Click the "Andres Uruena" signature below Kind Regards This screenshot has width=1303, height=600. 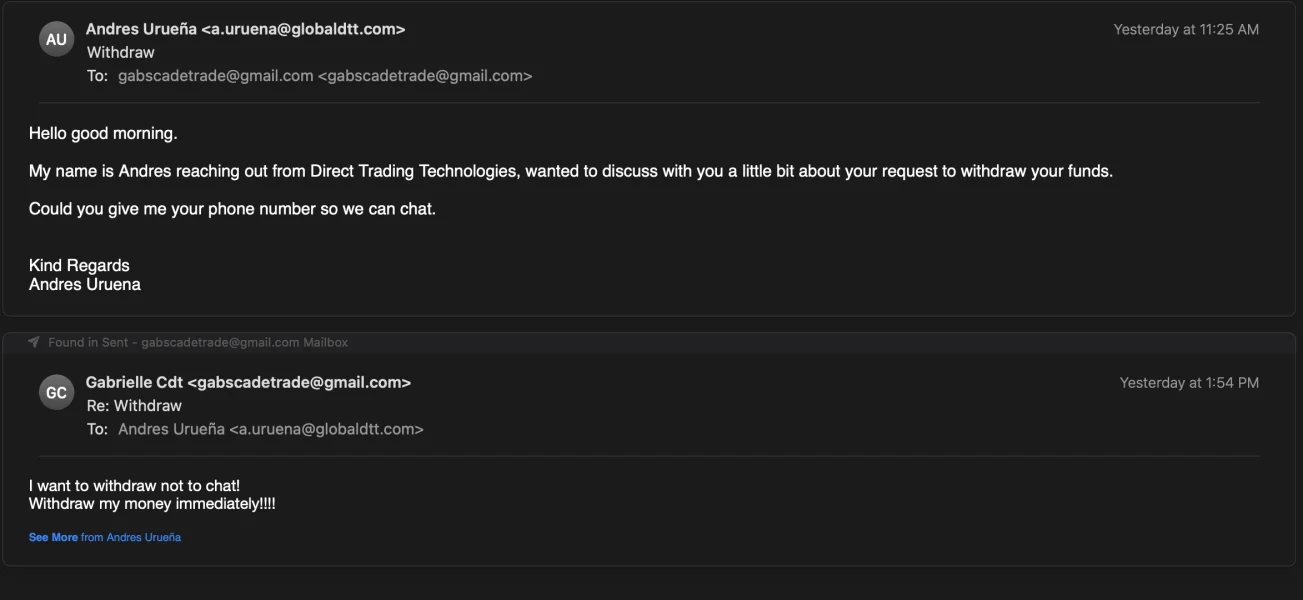[85, 284]
